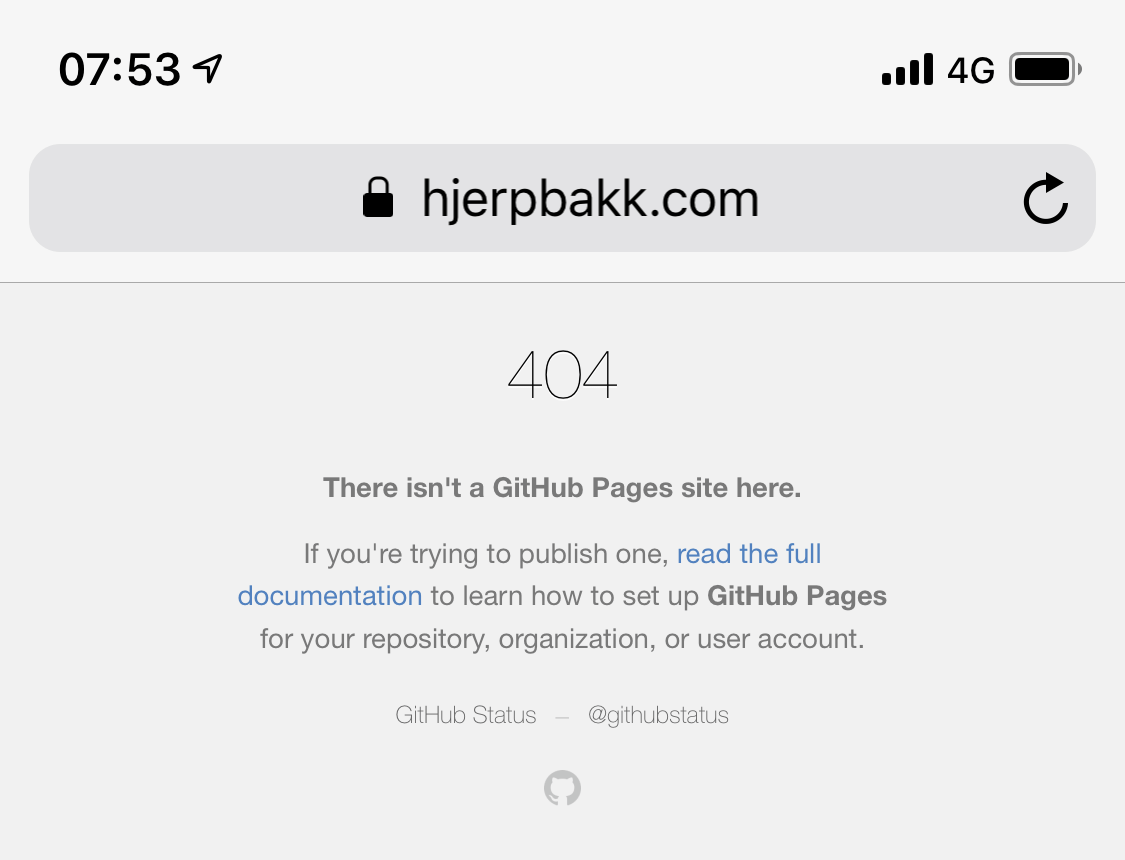Tap the location arrow in status bar
The image size is (1125, 860).
tap(208, 69)
